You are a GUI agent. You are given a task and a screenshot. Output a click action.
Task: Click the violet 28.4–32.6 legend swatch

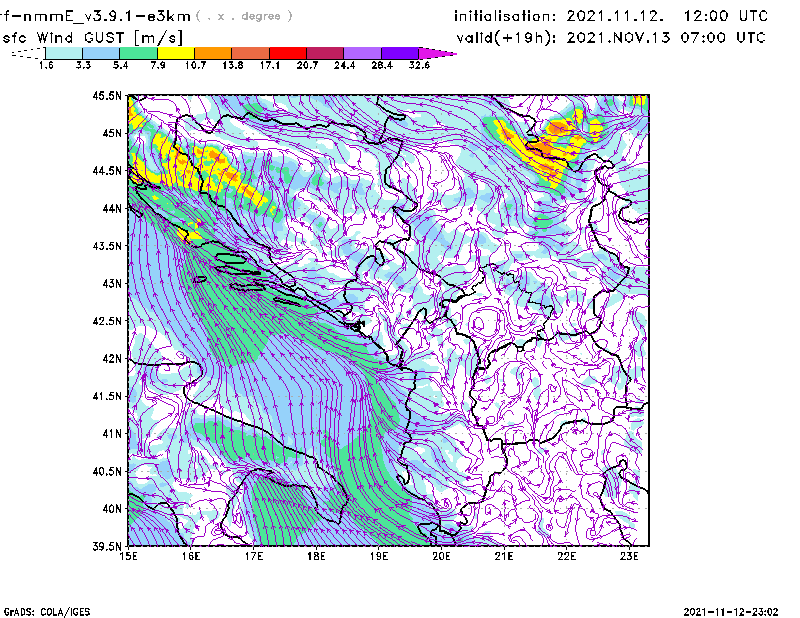pos(400,53)
